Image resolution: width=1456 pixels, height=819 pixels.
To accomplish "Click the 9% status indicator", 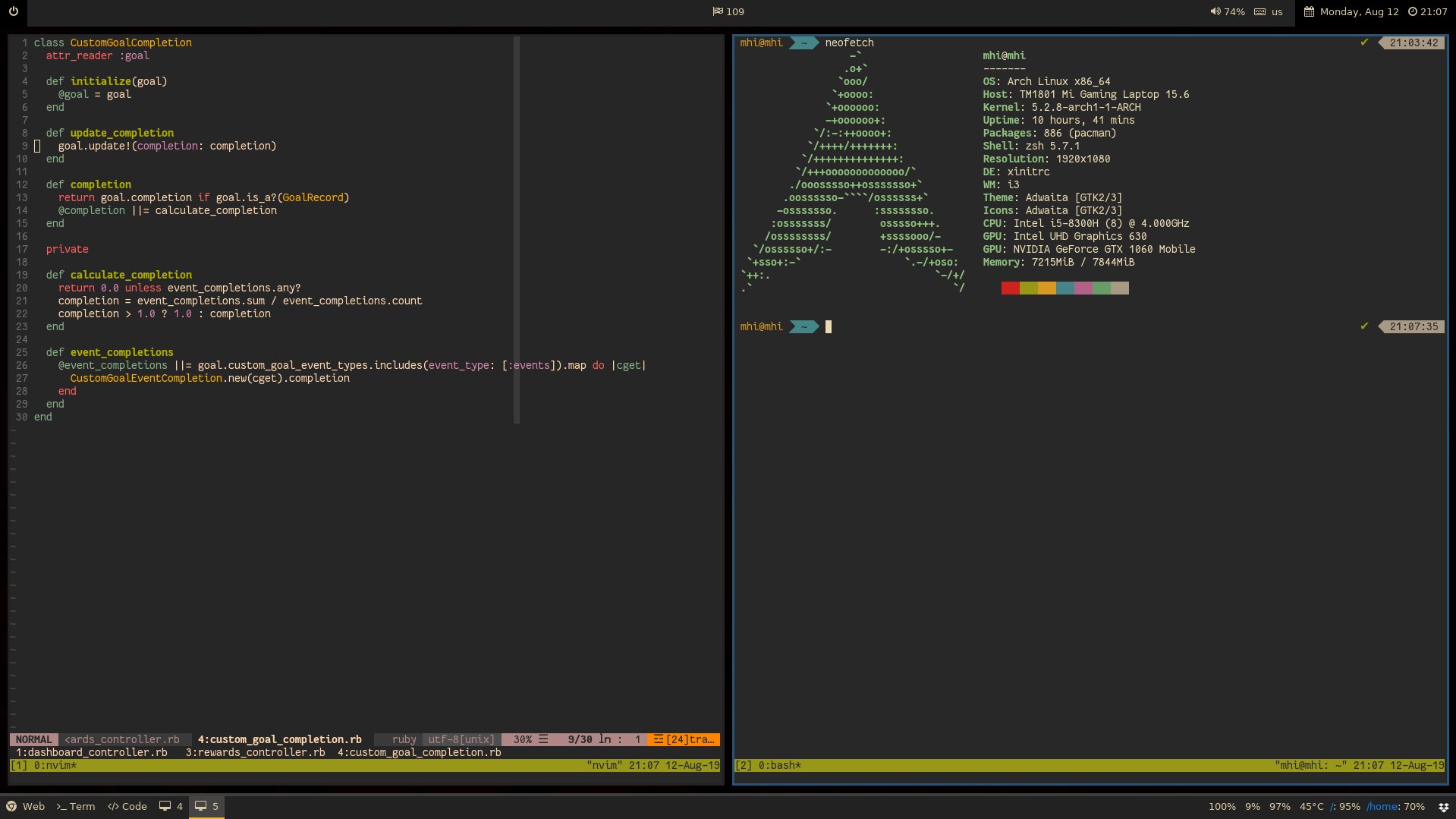I will 1253,807.
